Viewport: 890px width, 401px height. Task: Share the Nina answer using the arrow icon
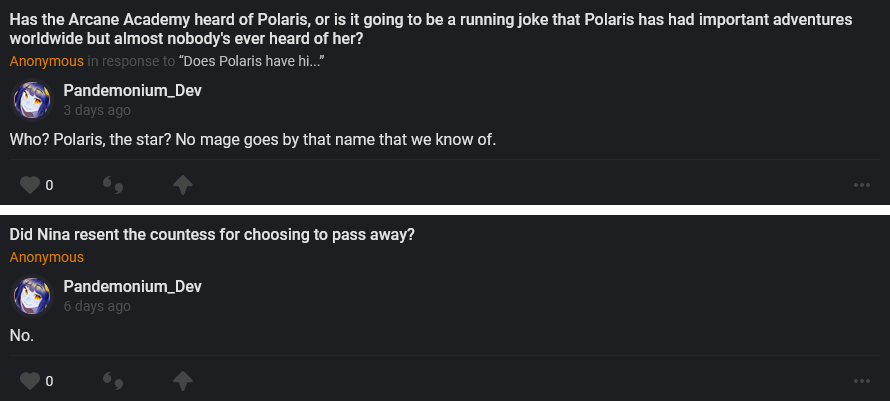[x=182, y=381]
